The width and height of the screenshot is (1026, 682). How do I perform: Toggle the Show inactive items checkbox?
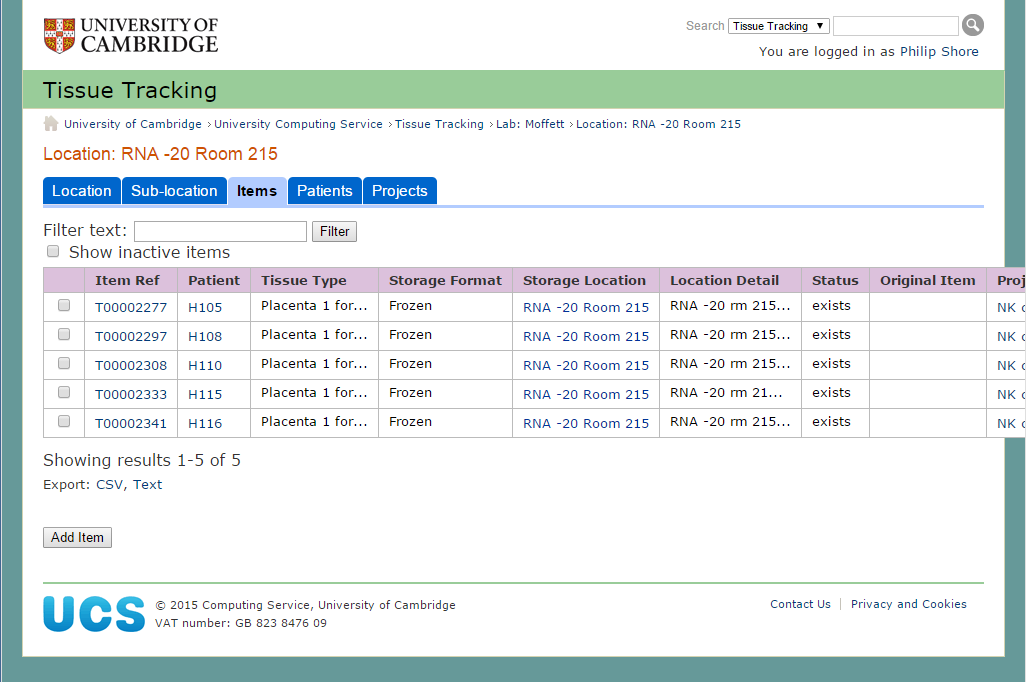[53, 251]
